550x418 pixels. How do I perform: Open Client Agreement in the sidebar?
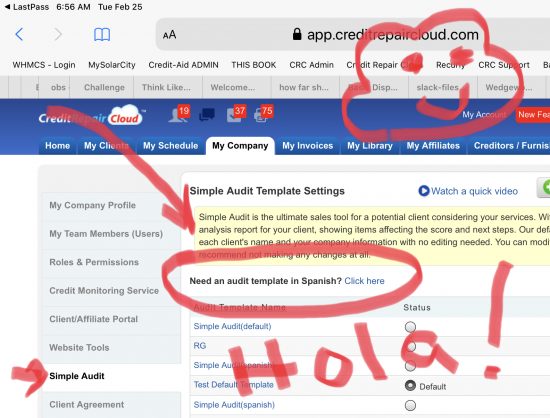pyautogui.click(x=87, y=404)
